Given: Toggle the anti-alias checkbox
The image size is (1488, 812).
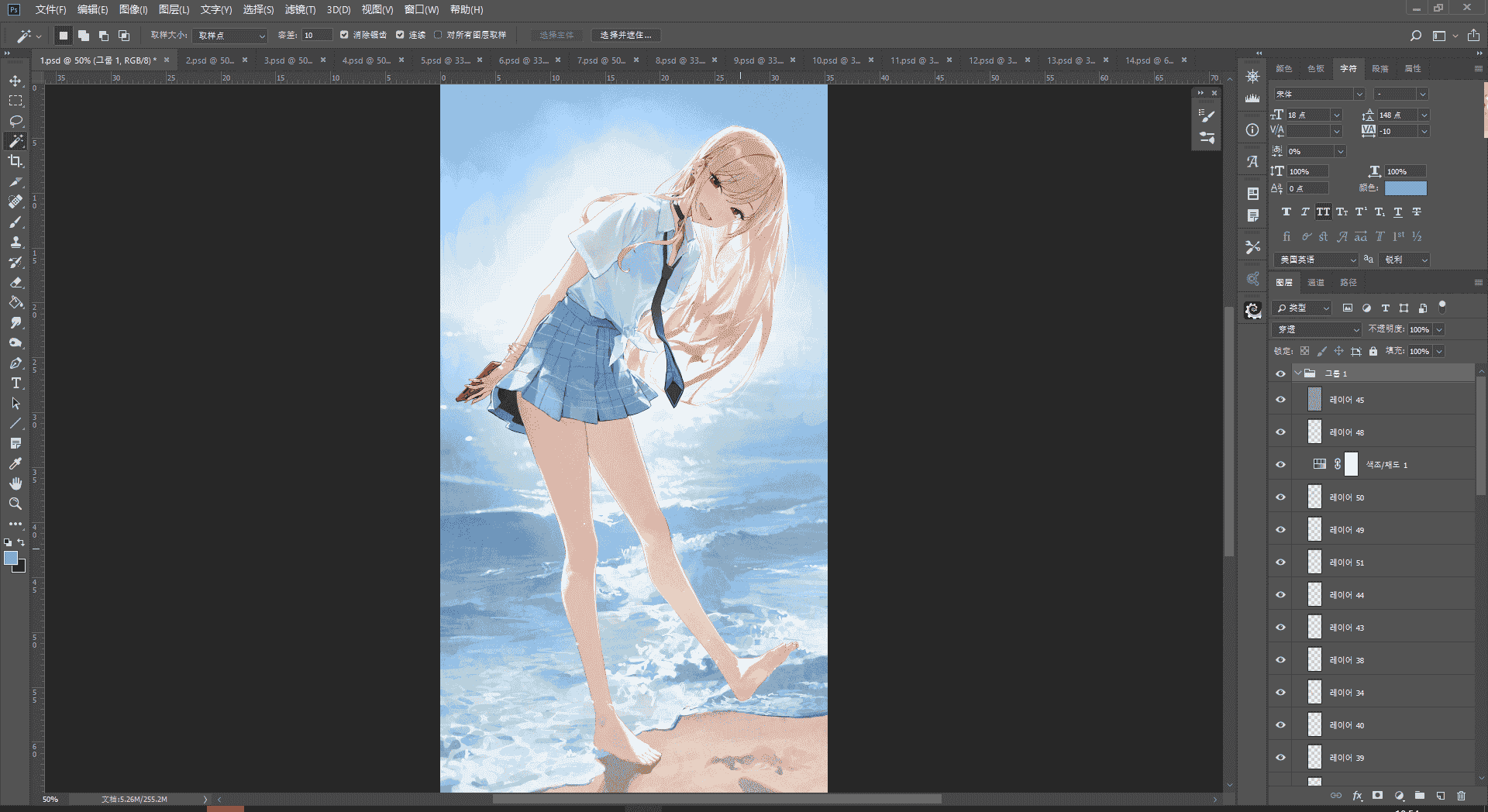Looking at the screenshot, I should [x=344, y=35].
